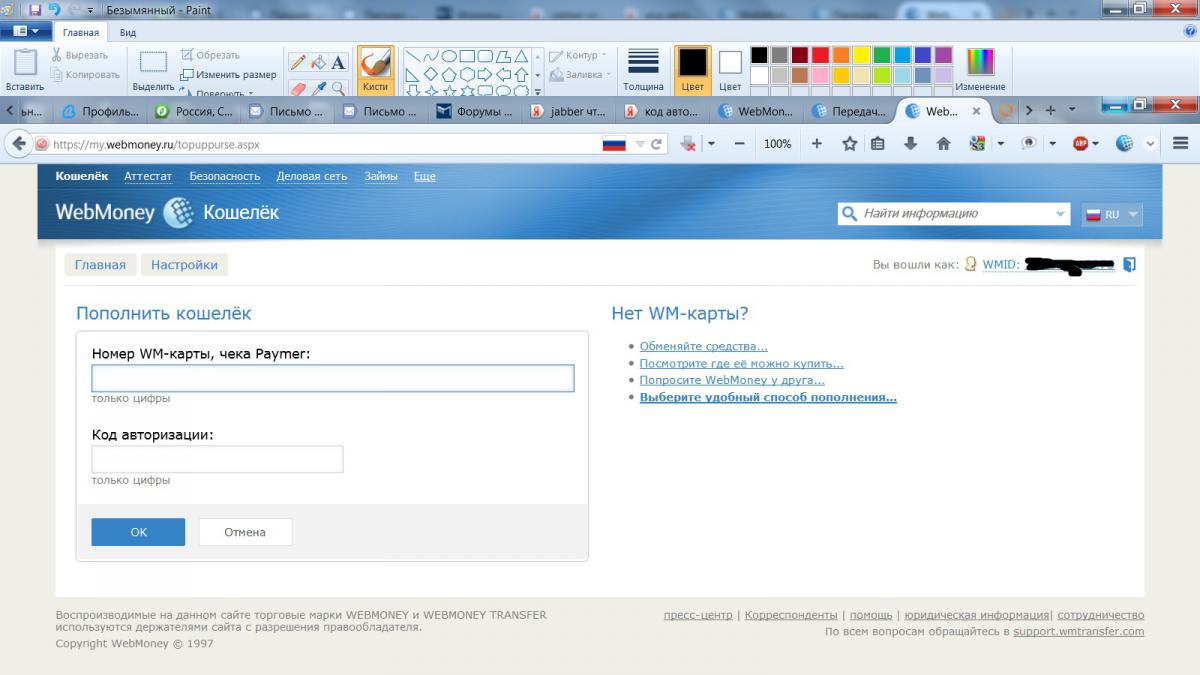This screenshot has width=1200, height=675.
Task: Open the Paint file menu dropdown
Action: (26, 32)
